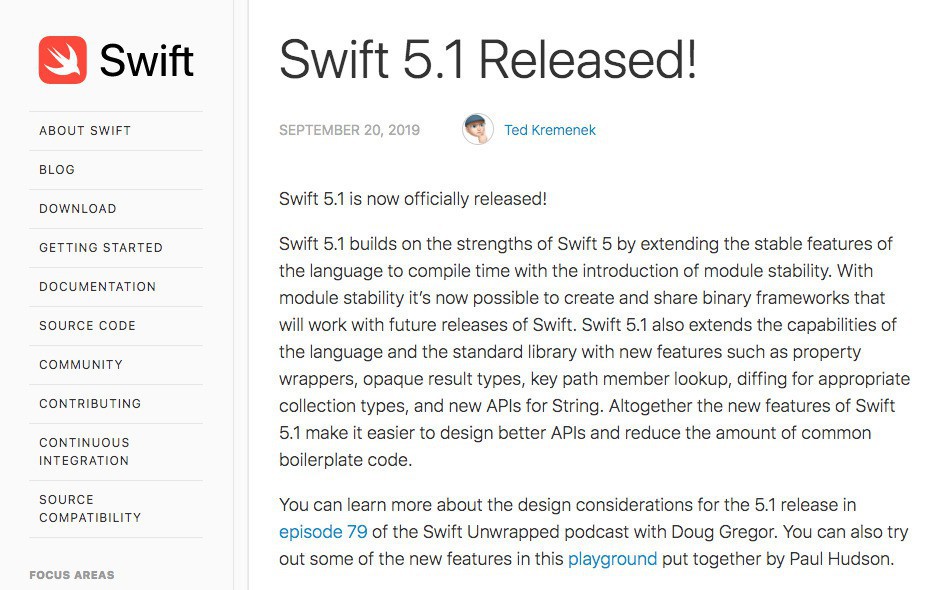Open the Documentation page

[98, 287]
